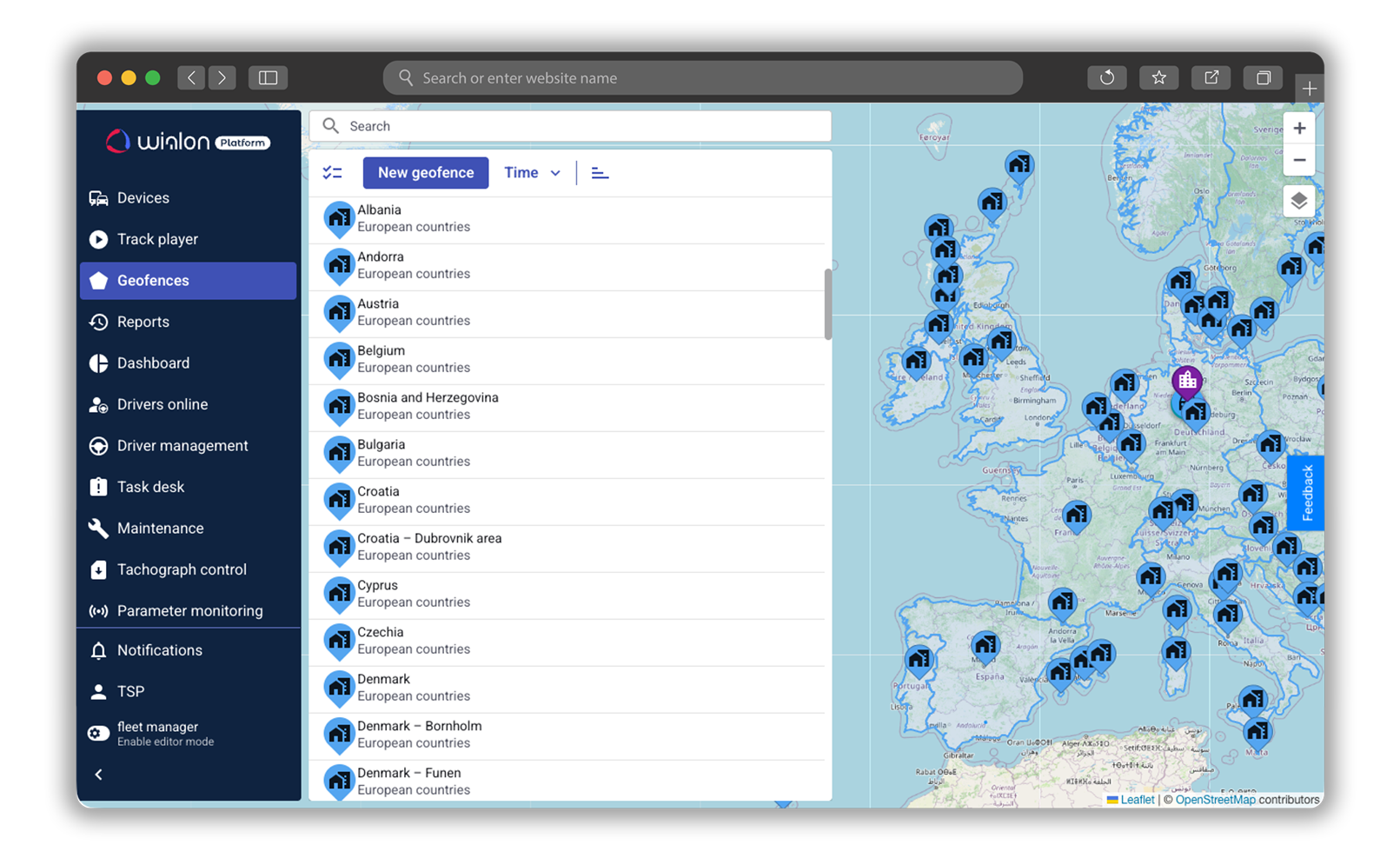Click the browser reload icon
Viewport: 1400px width, 865px height.
point(1107,78)
